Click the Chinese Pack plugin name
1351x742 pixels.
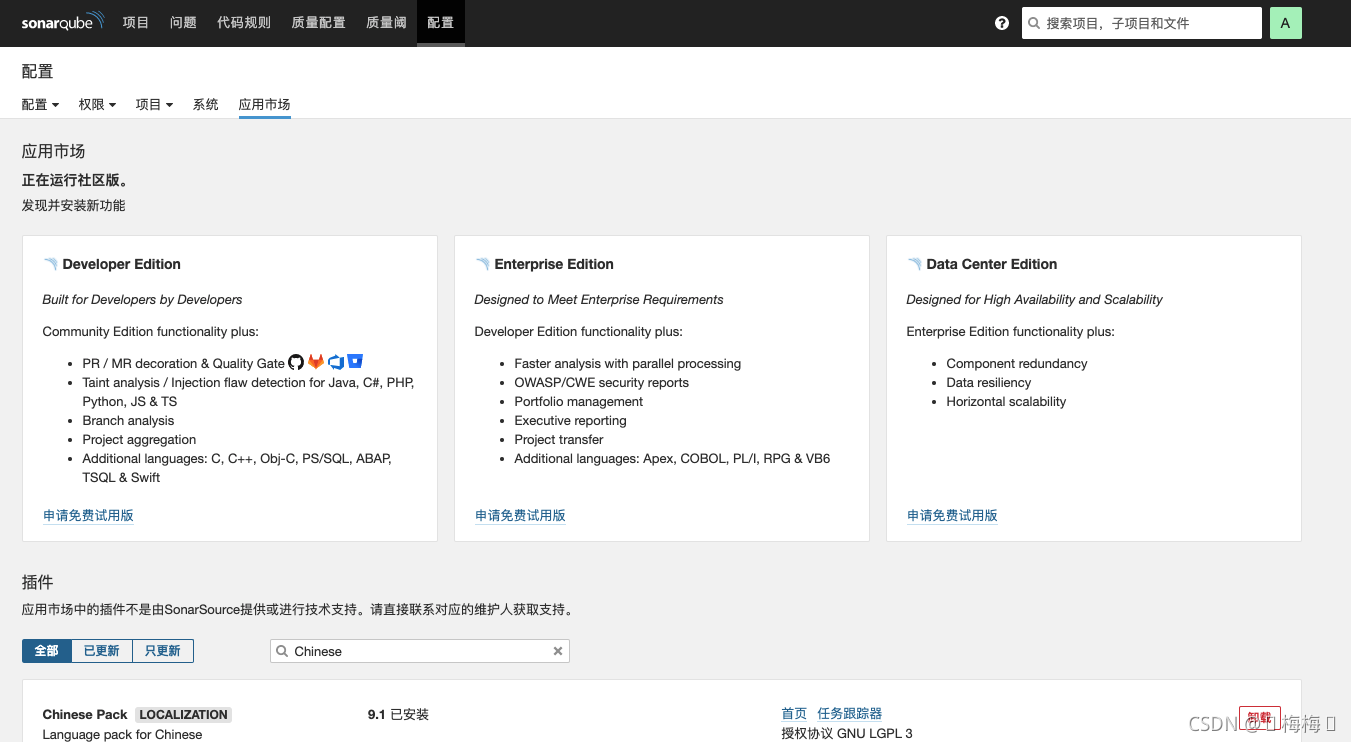(85, 714)
